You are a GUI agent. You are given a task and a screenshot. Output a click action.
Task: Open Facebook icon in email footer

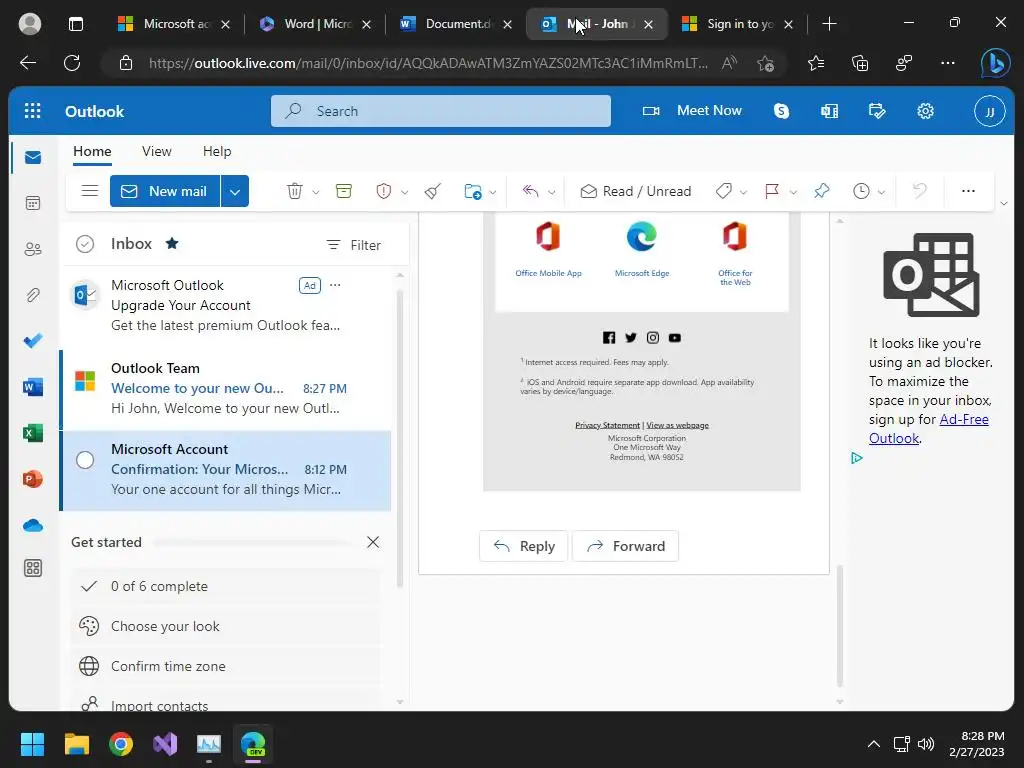609,338
